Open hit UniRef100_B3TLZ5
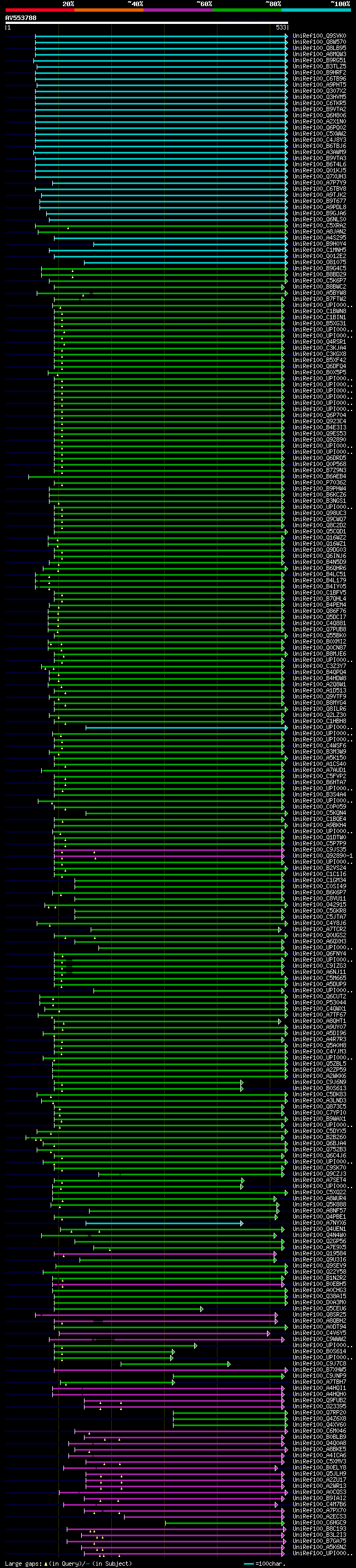The image size is (356, 1568). point(319,66)
